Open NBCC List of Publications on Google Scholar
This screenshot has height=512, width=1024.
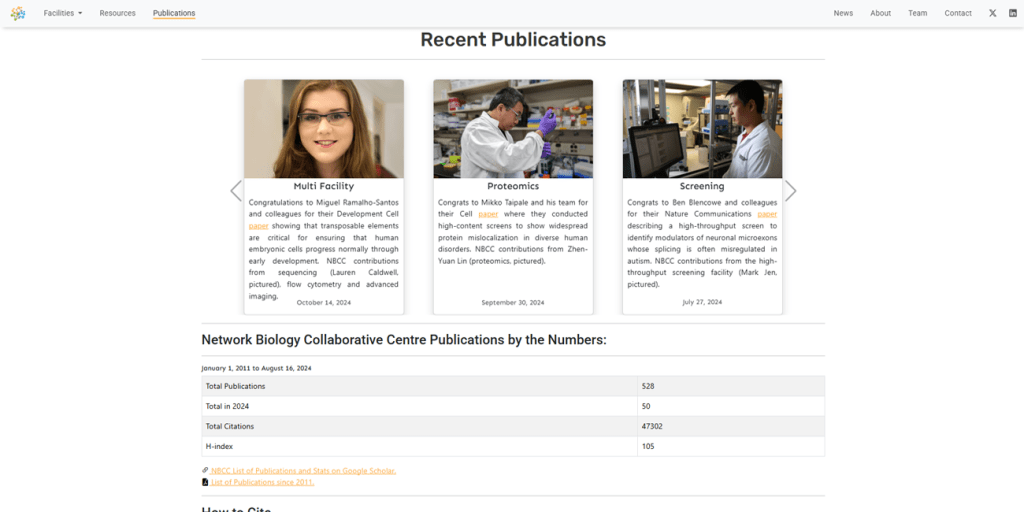pos(303,470)
